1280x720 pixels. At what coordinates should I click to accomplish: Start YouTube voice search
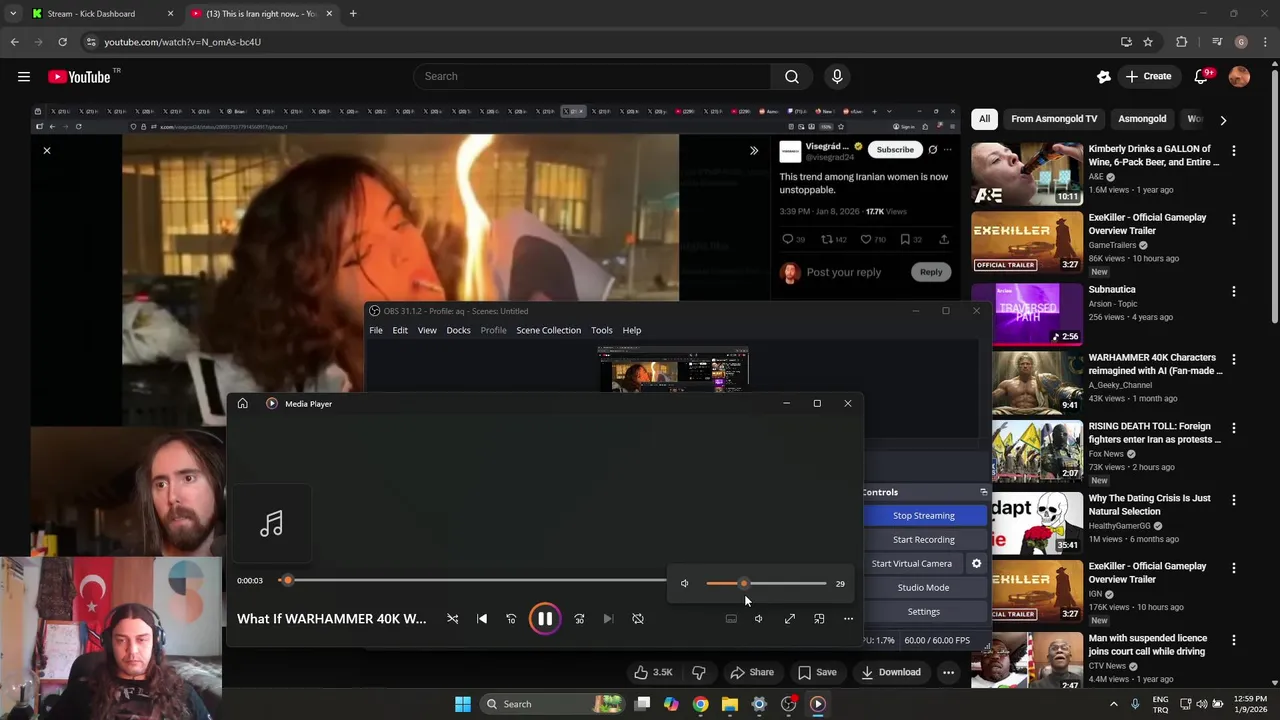837,77
